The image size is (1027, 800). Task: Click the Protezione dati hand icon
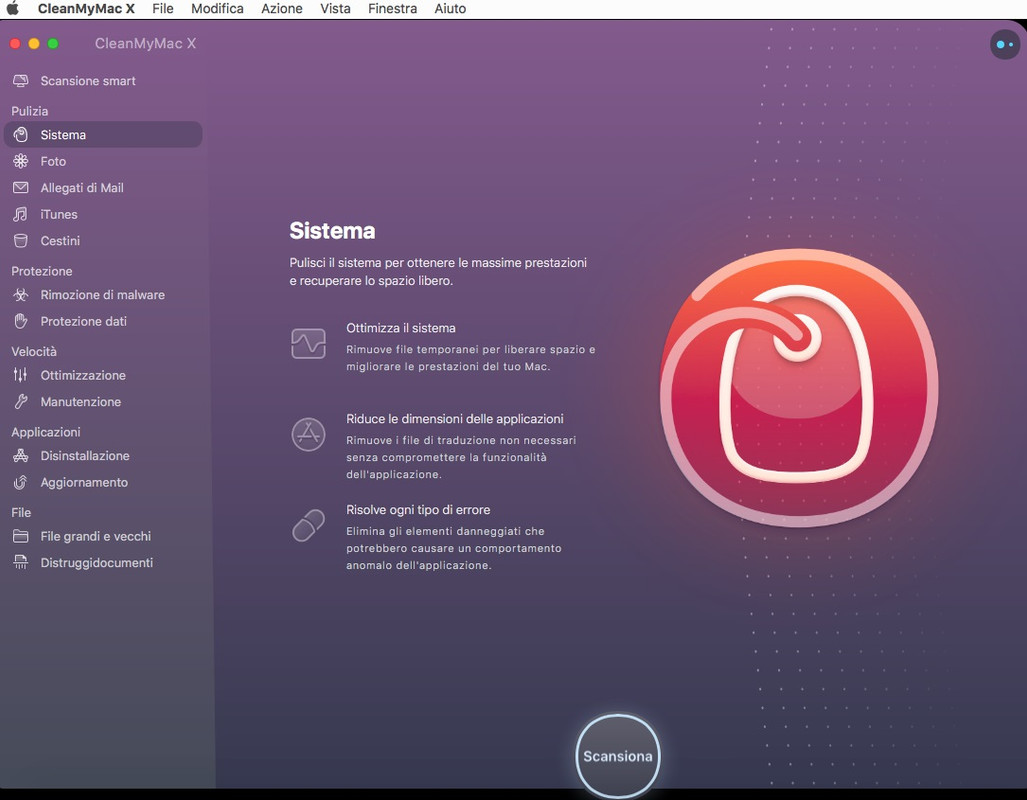click(x=21, y=321)
